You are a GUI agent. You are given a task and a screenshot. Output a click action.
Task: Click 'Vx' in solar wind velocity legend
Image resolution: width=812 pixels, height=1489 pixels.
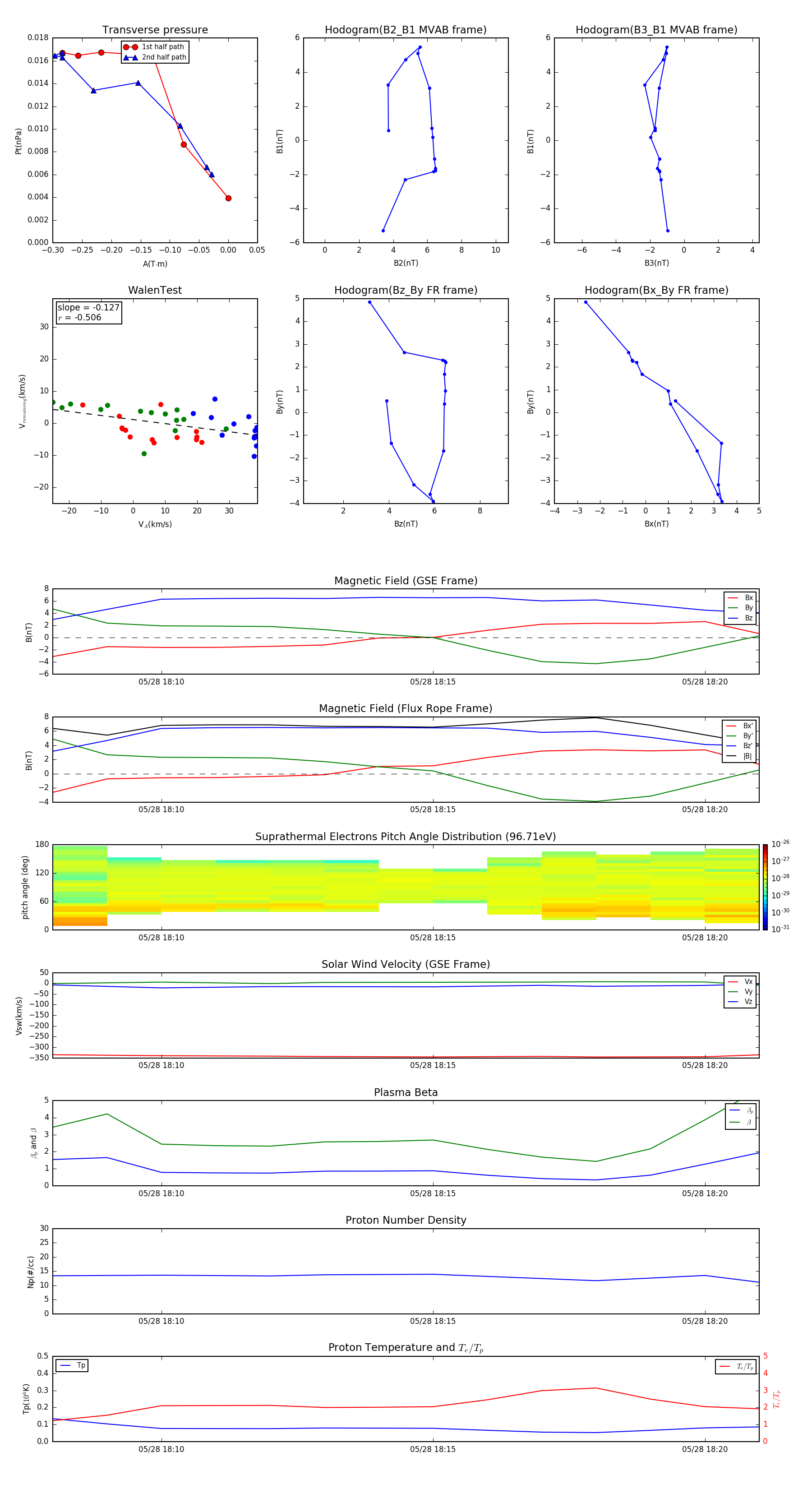(x=748, y=981)
